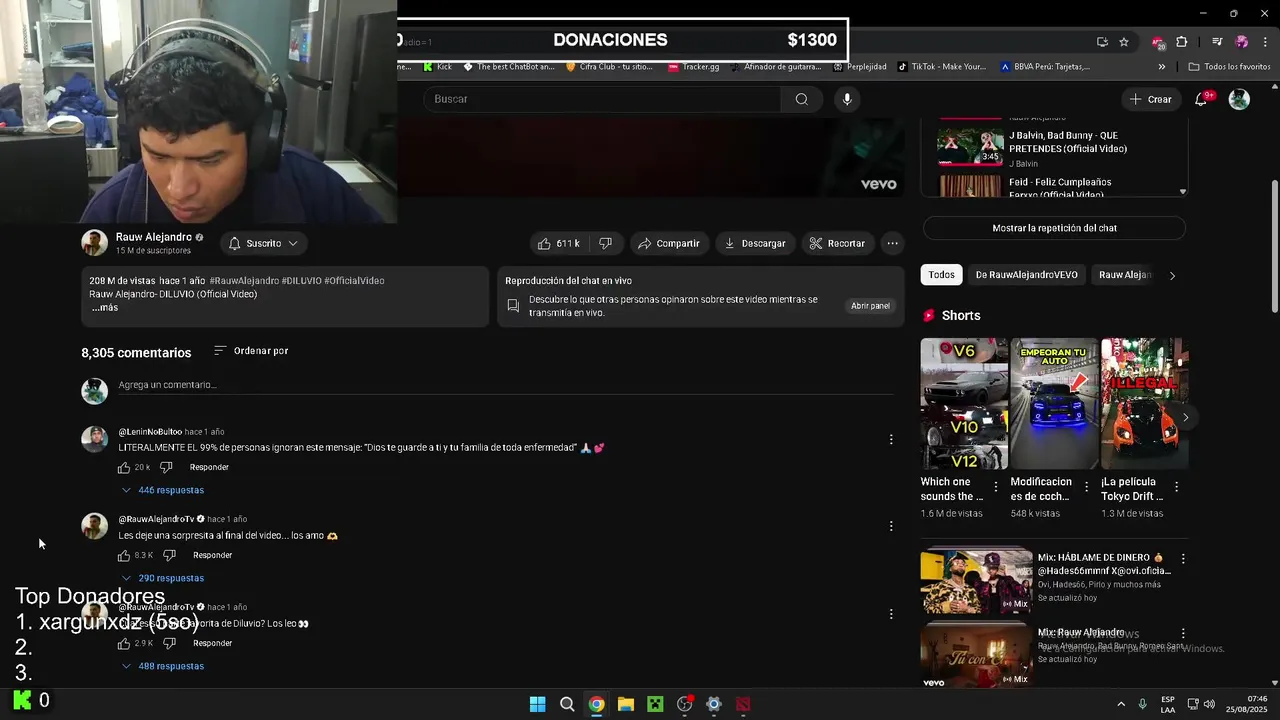Select the 'Todos' filter chip
This screenshot has width=1280, height=720.
[942, 275]
